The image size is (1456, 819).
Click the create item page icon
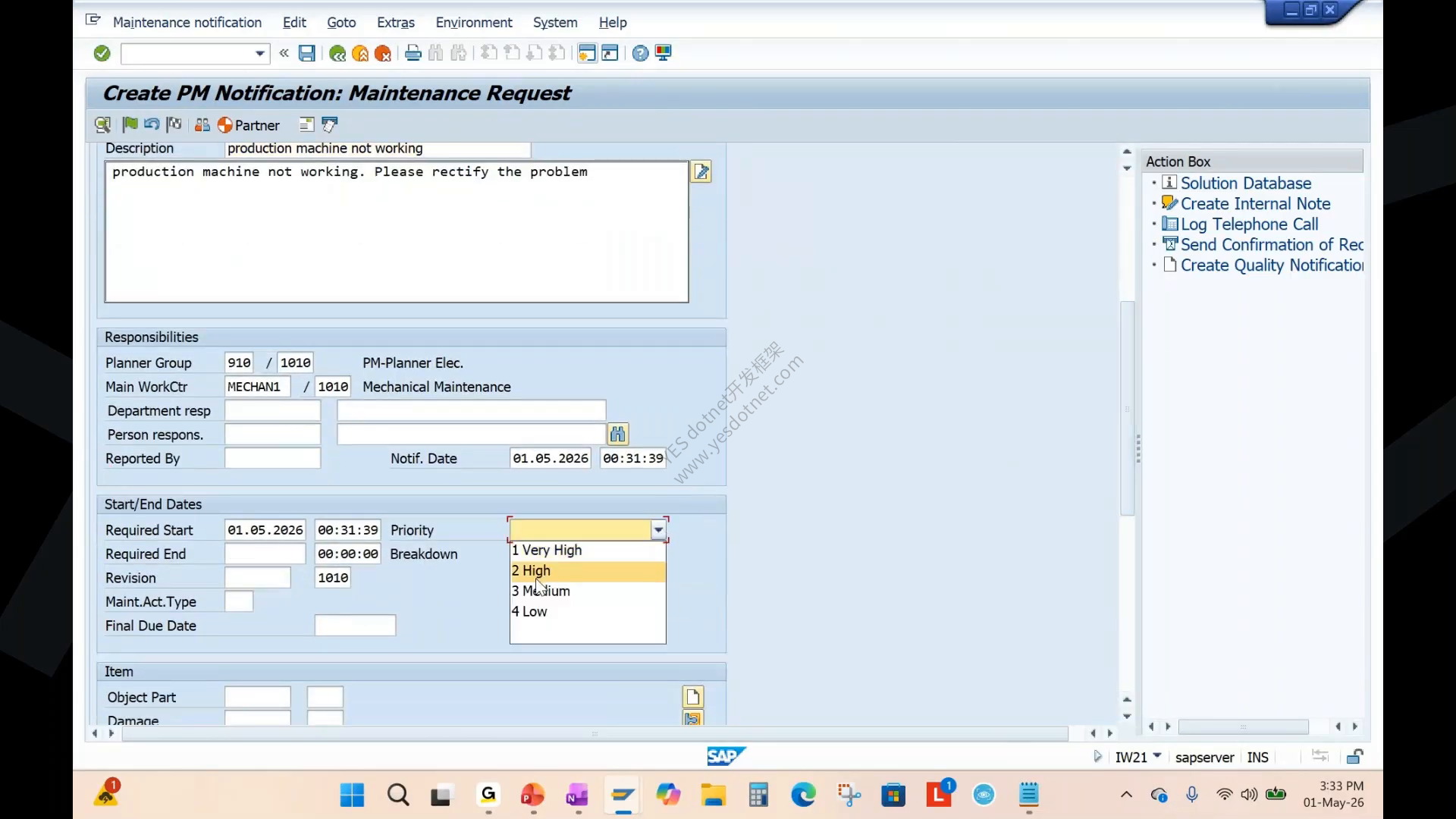[693, 696]
